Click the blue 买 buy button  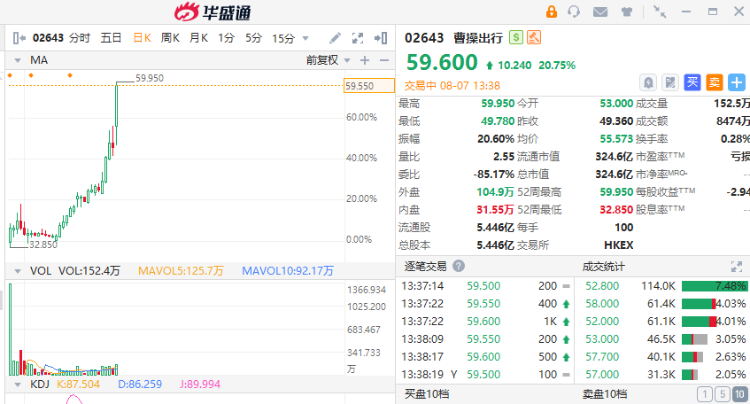tap(692, 83)
